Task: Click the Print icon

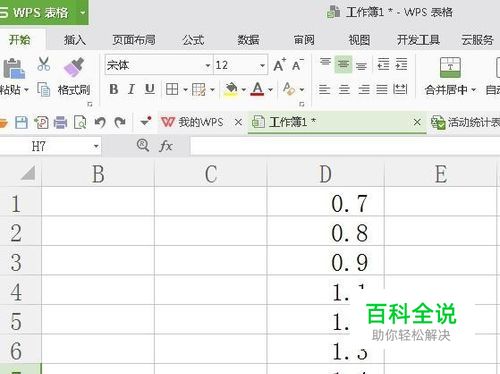Action: [60, 122]
